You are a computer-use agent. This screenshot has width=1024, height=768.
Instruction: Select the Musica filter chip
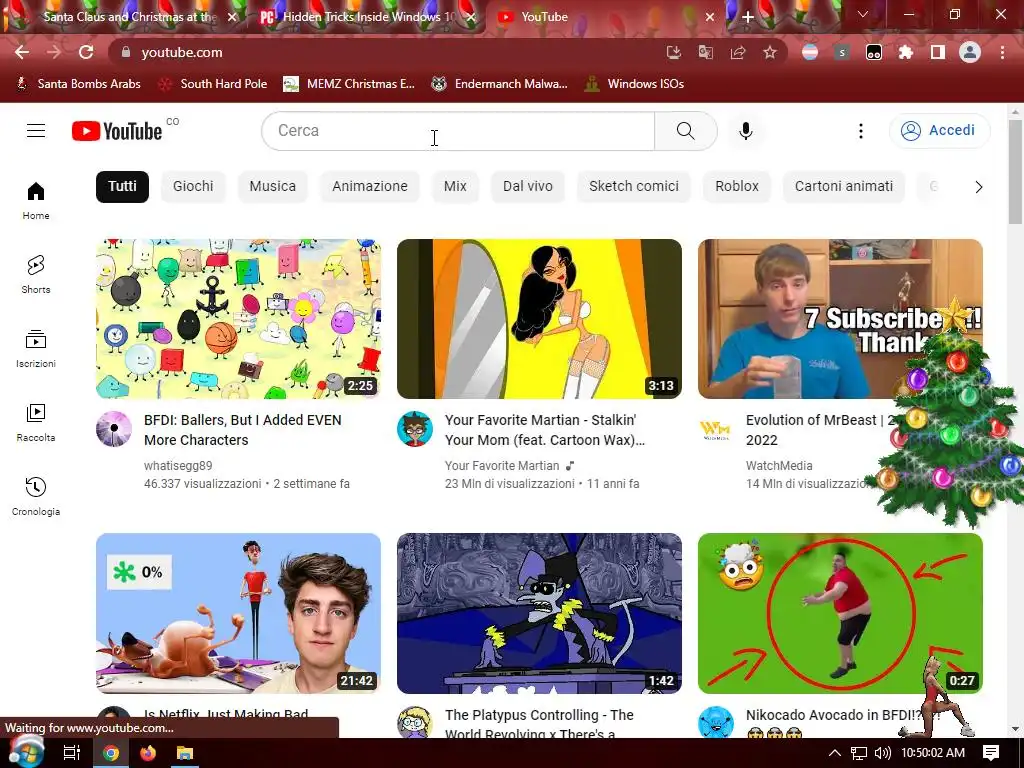[272, 187]
